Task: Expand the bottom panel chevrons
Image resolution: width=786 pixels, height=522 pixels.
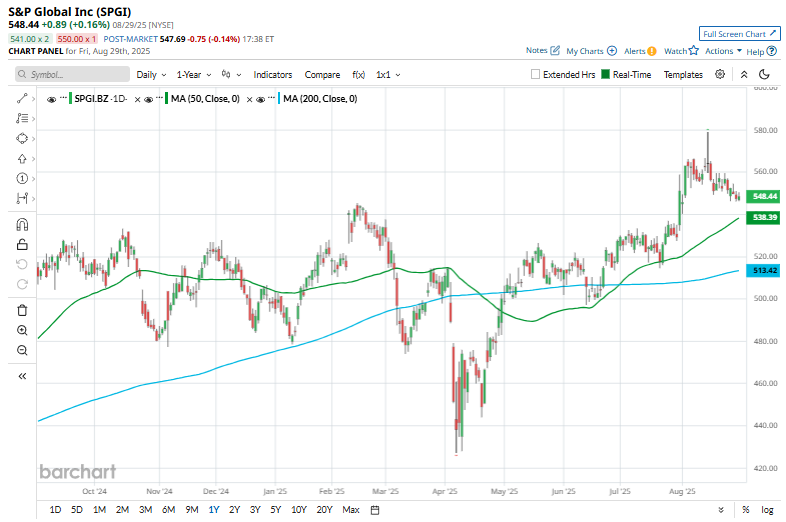Action: tap(721, 510)
